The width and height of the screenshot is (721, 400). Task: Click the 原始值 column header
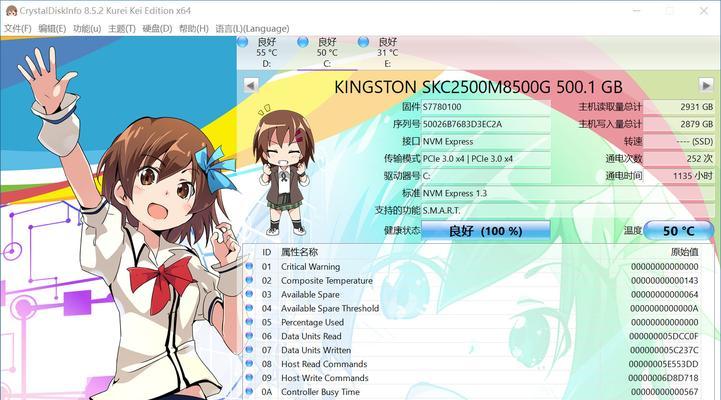685,252
